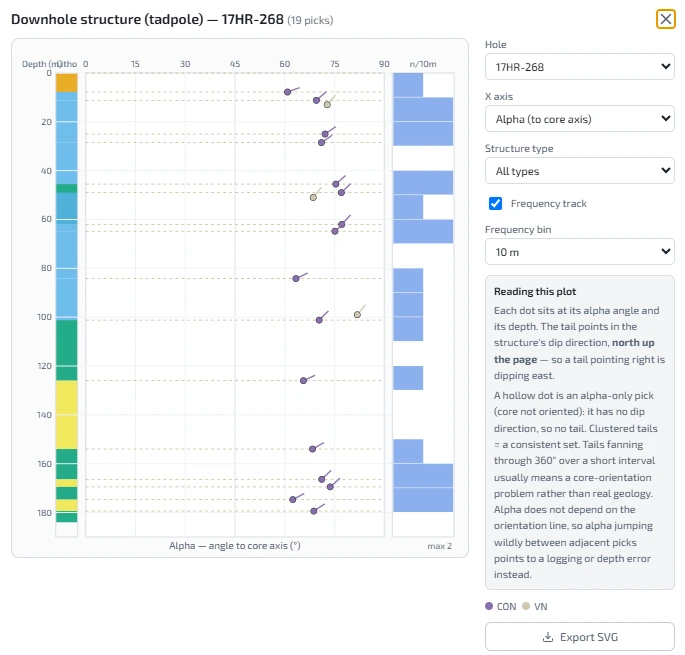Image resolution: width=685 pixels, height=655 pixels.
Task: Click the Export SVG button
Action: [x=579, y=637]
